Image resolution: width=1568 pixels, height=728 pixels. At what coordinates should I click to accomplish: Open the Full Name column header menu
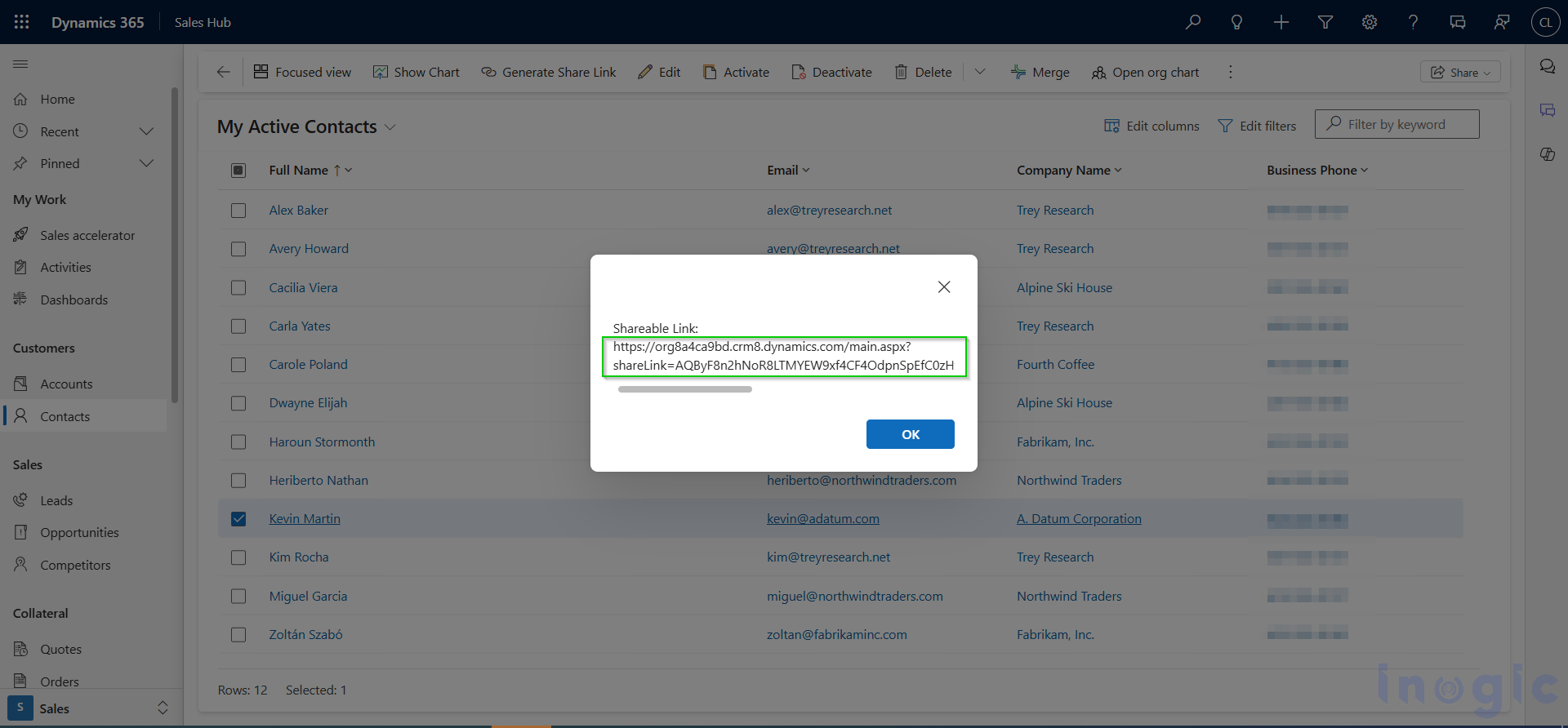pyautogui.click(x=310, y=170)
